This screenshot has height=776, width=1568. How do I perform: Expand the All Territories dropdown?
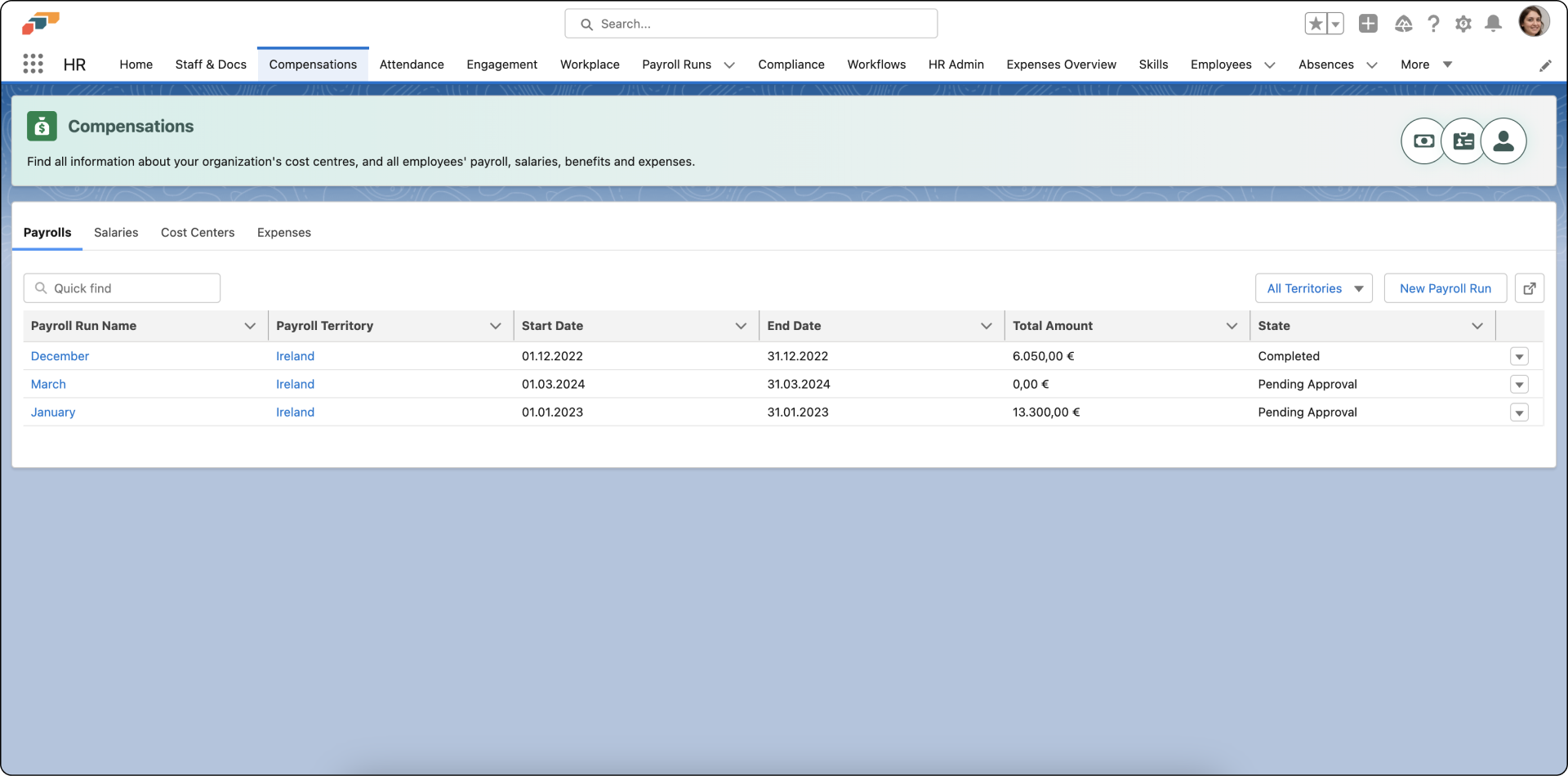click(x=1314, y=288)
